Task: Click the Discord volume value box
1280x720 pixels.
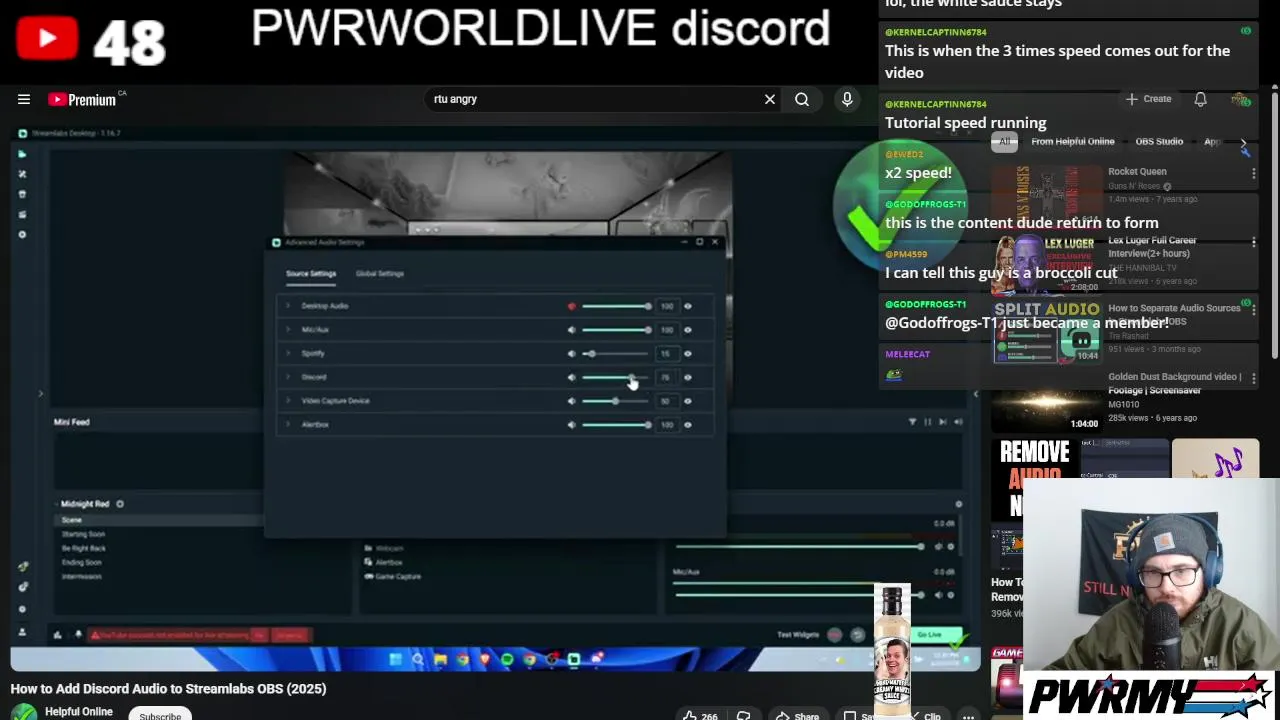Action: pos(665,377)
